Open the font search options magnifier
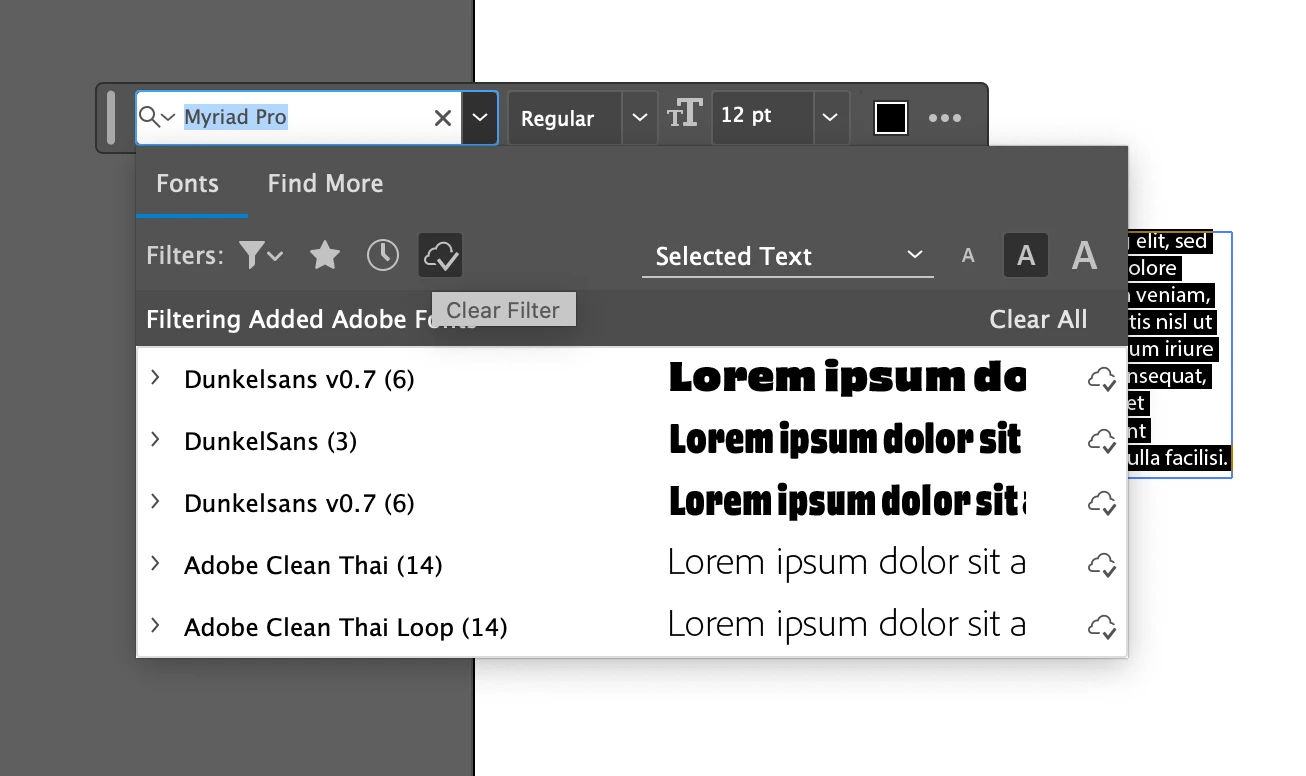The height and width of the screenshot is (776, 1306). tap(157, 117)
